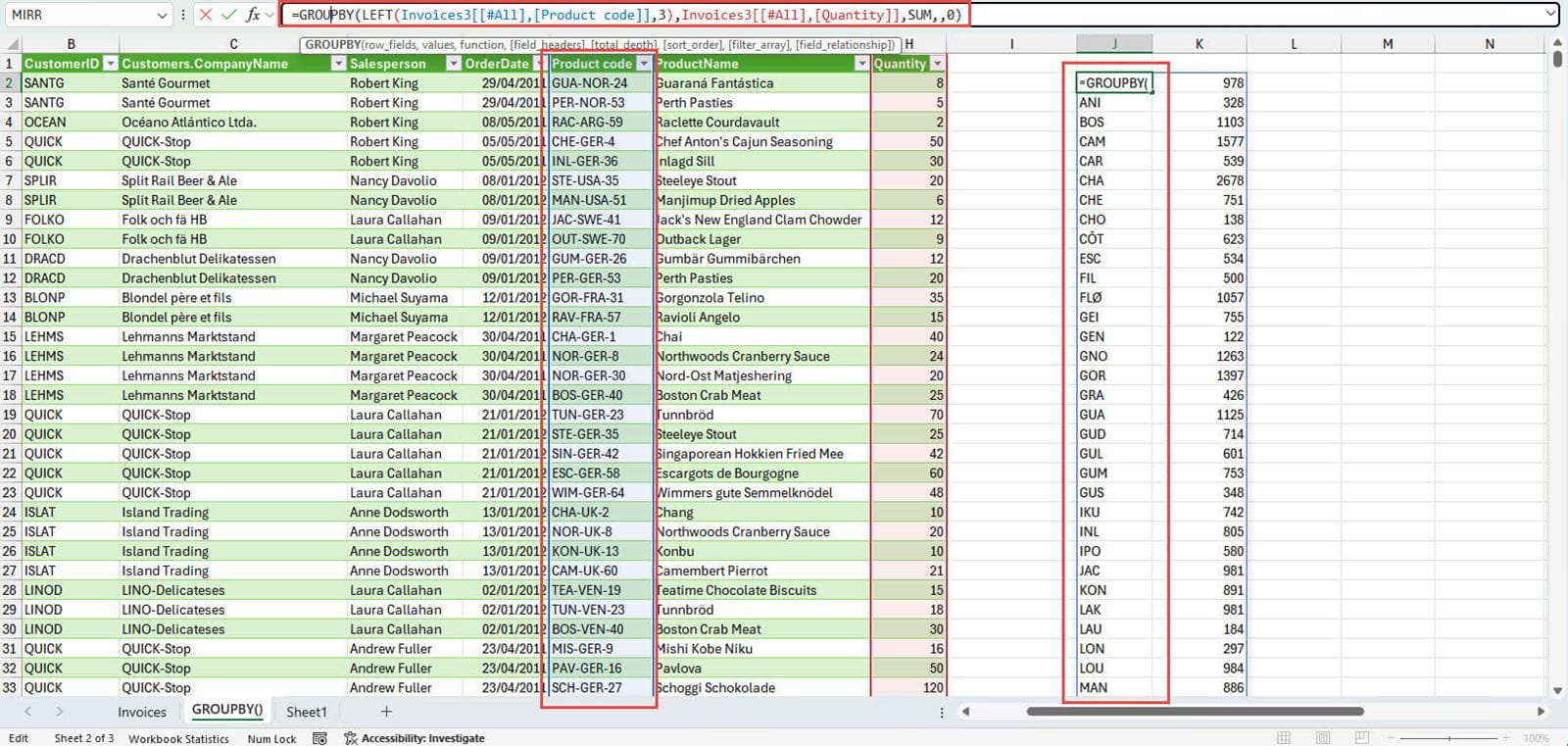The image size is (1568, 746).
Task: Open the Salesperson column filter dropdown
Action: [453, 64]
